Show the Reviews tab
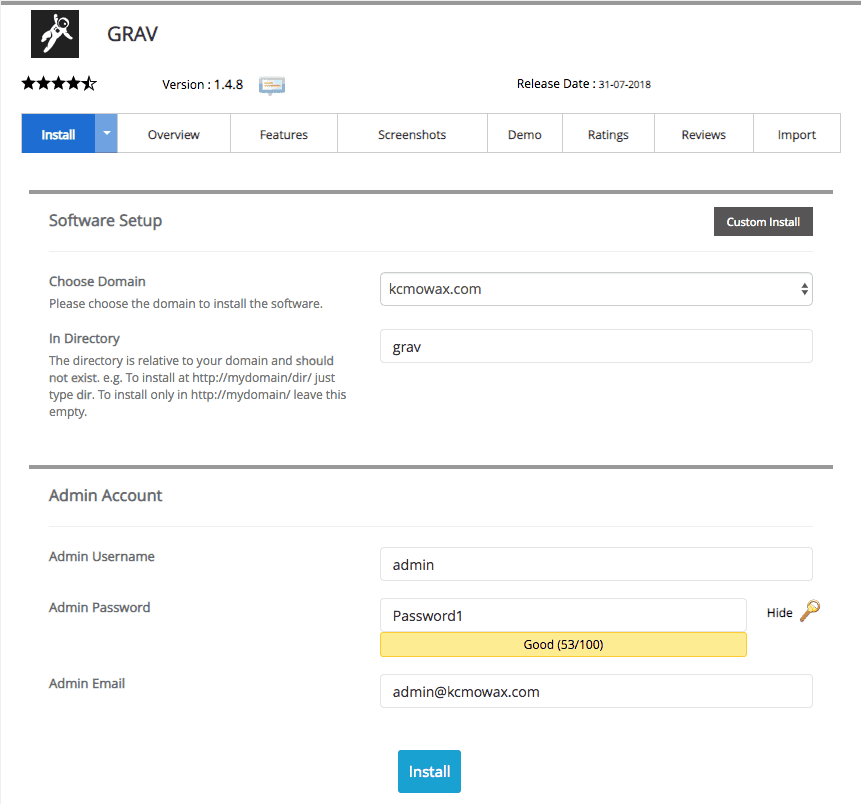The image size is (861, 804). (x=704, y=133)
